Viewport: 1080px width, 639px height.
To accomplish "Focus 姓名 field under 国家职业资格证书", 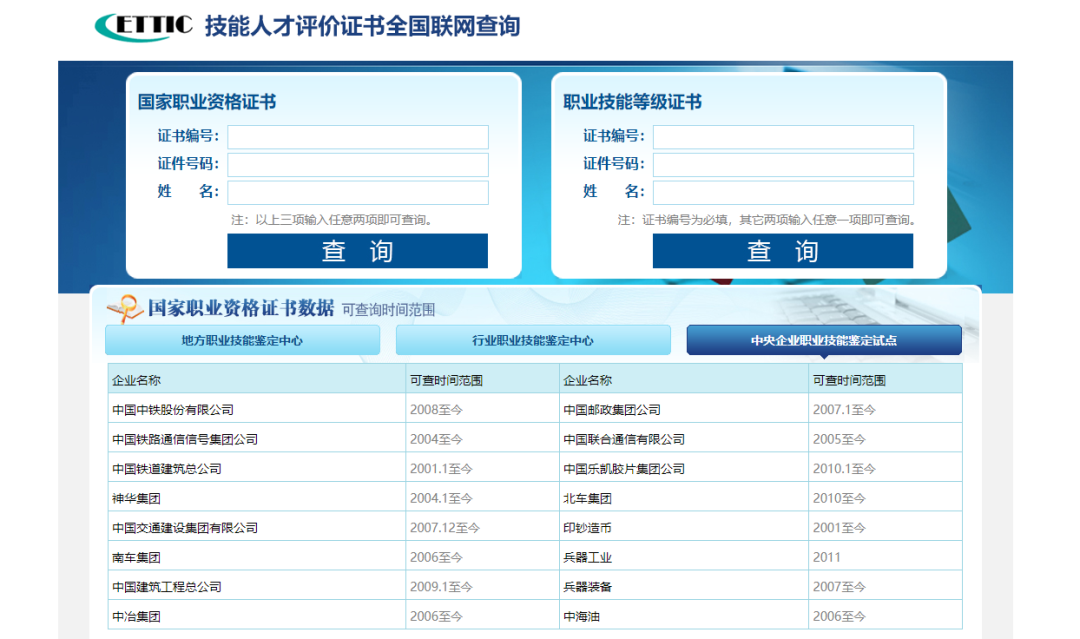I will click(357, 192).
